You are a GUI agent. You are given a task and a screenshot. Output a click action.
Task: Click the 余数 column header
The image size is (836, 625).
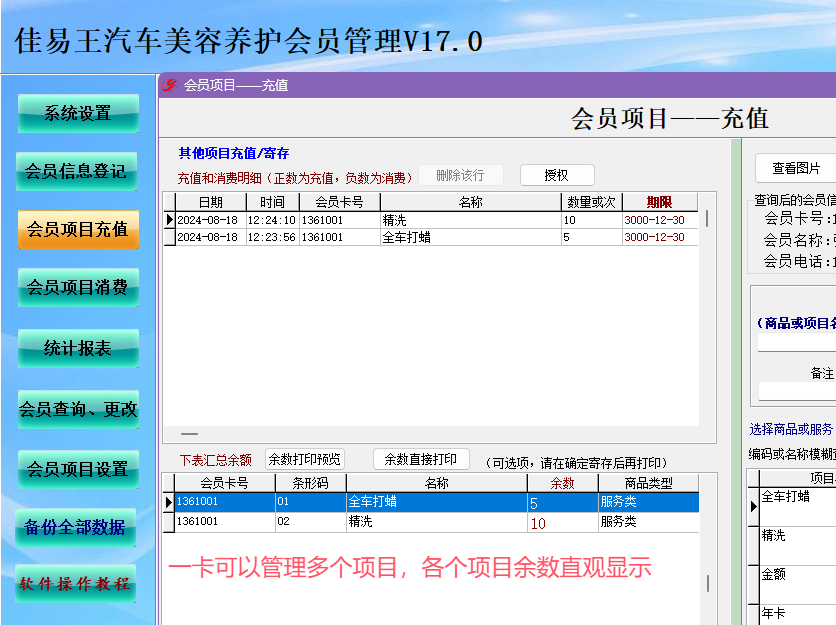pos(562,483)
